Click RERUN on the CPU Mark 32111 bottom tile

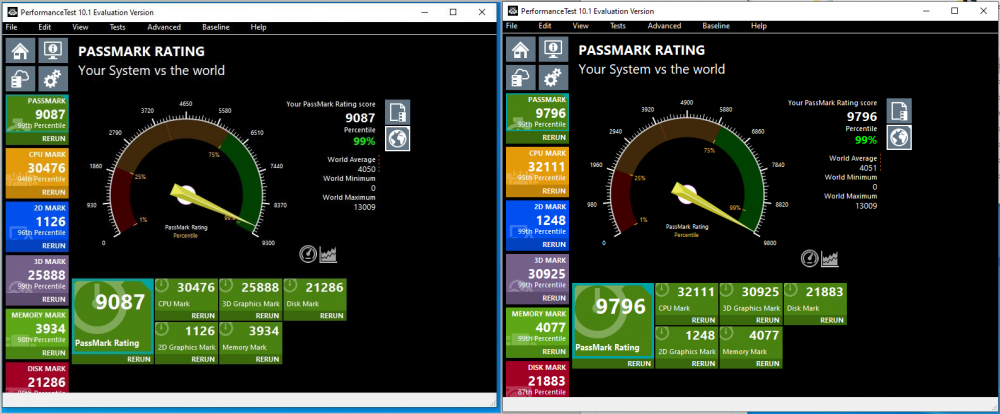703,320
